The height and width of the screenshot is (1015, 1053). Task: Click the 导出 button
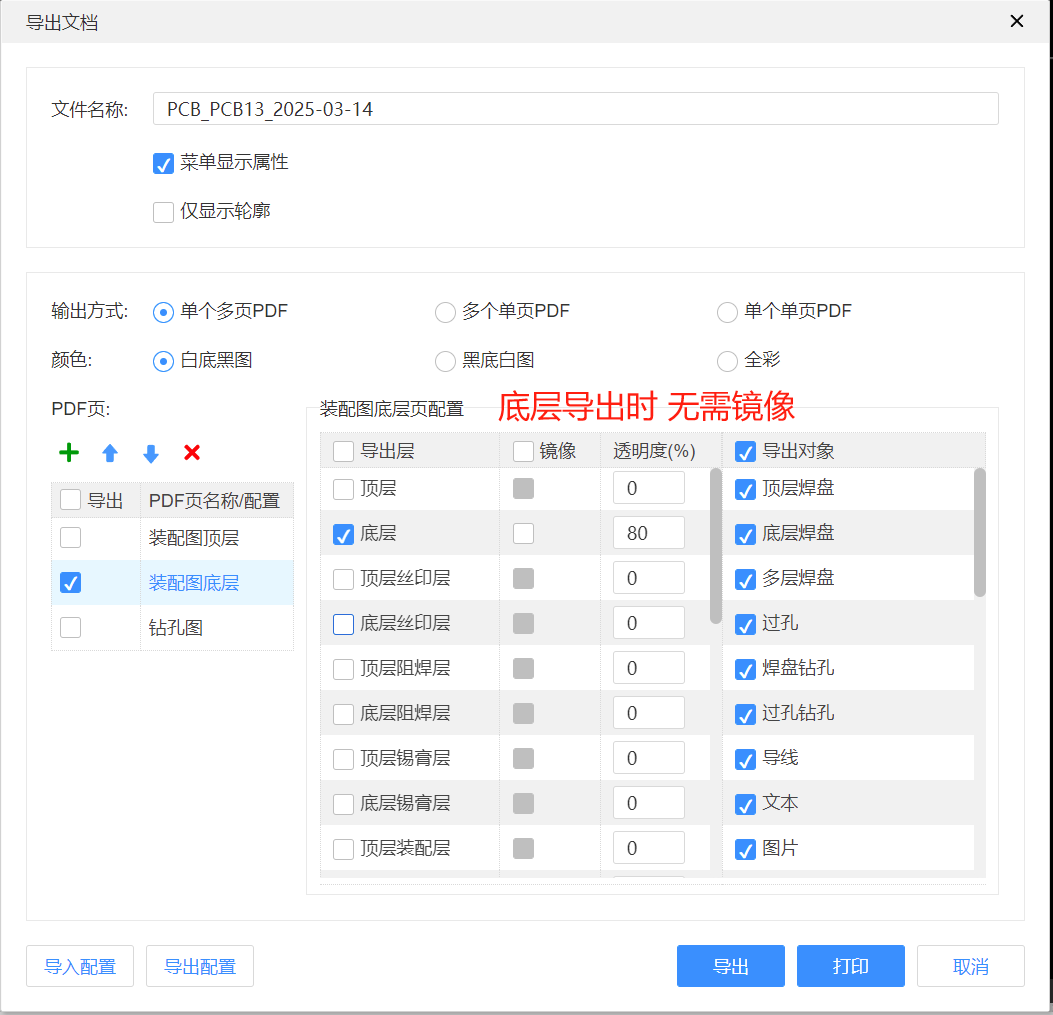(730, 966)
